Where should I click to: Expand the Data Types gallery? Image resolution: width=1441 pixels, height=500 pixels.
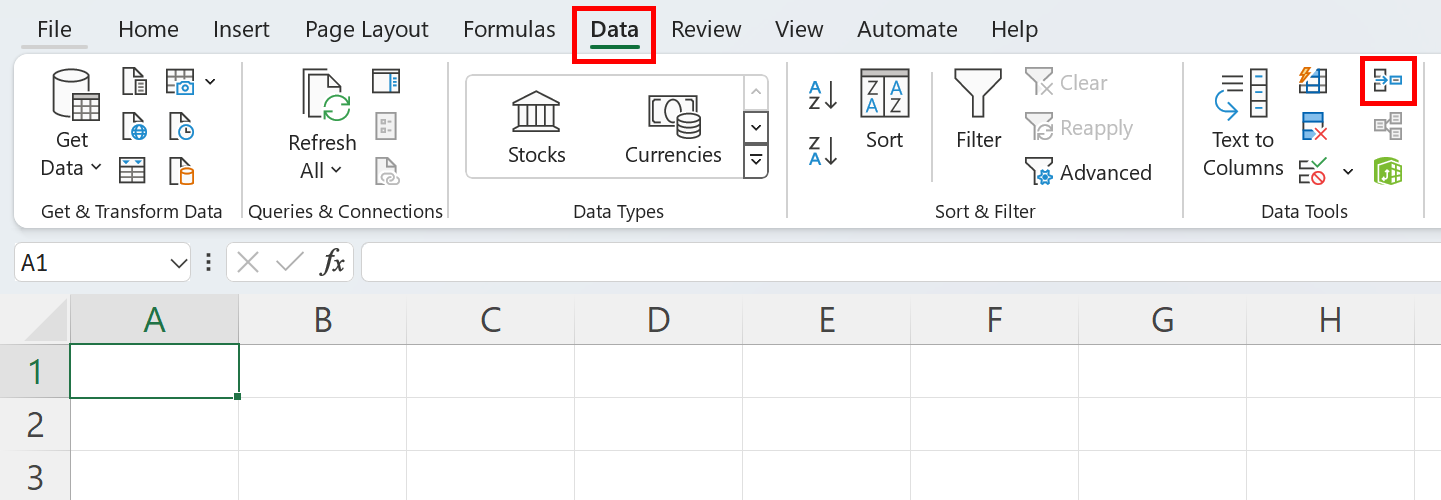pyautogui.click(x=756, y=160)
